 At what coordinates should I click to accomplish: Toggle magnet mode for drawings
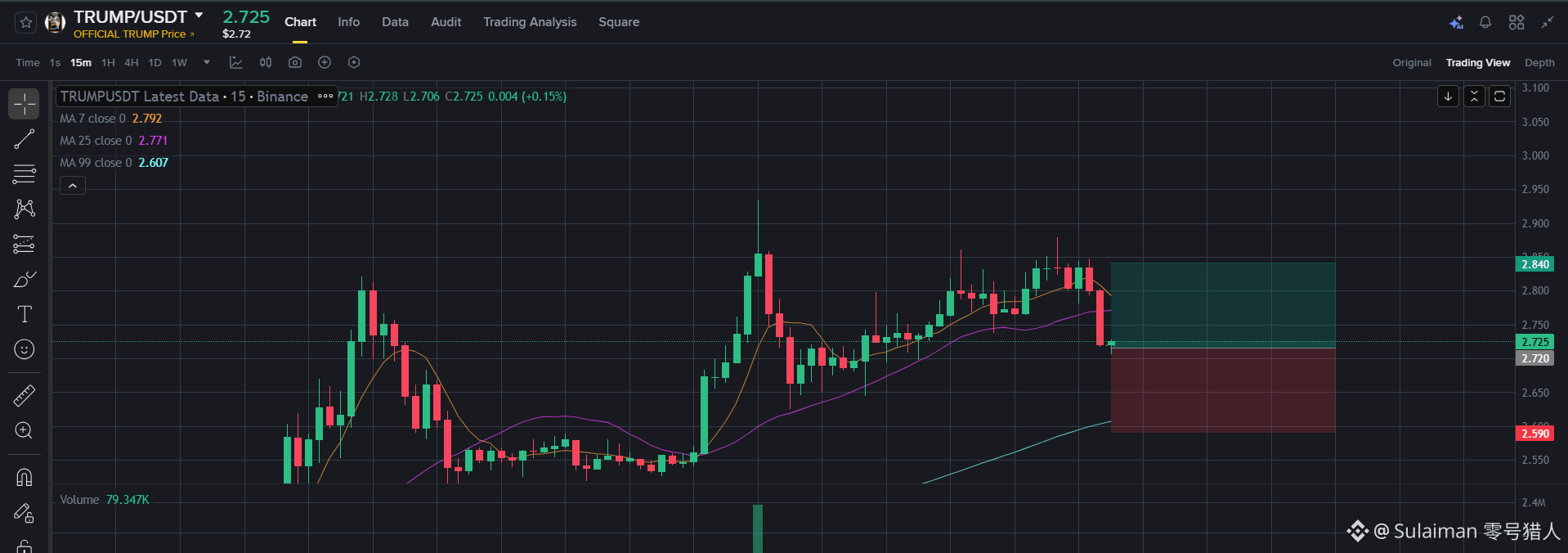[25, 477]
